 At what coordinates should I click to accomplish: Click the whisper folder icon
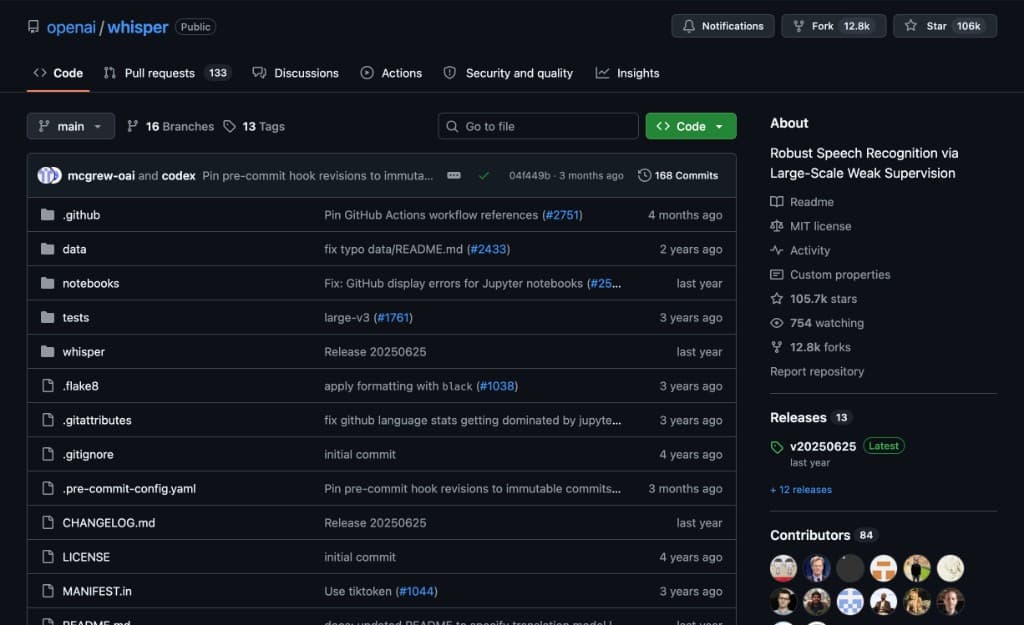coord(48,351)
